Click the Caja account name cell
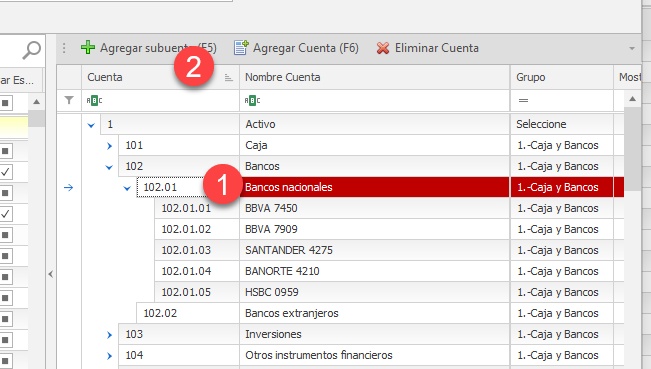This screenshot has width=651, height=369. [374, 145]
